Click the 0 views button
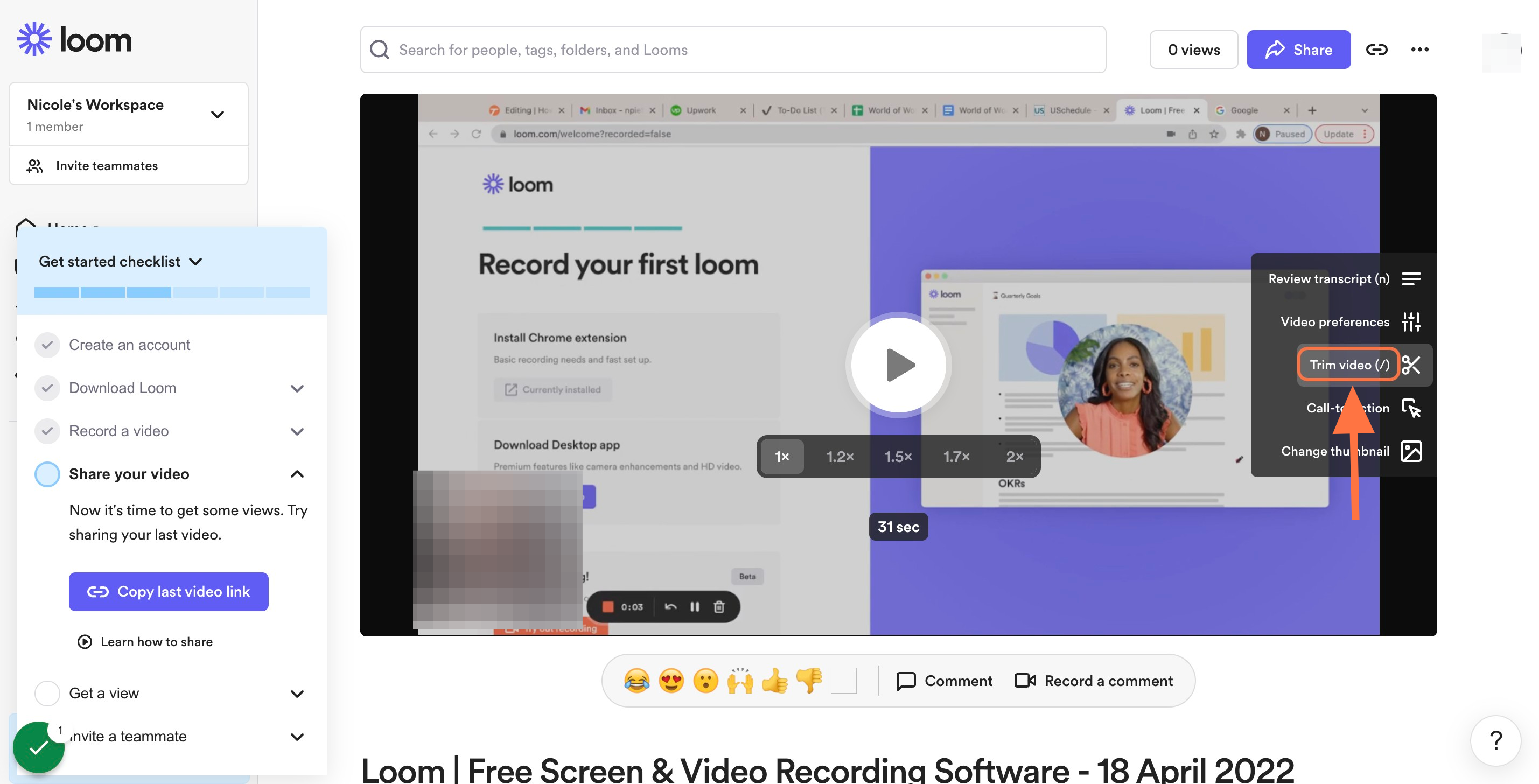This screenshot has width=1539, height=784. (x=1194, y=50)
